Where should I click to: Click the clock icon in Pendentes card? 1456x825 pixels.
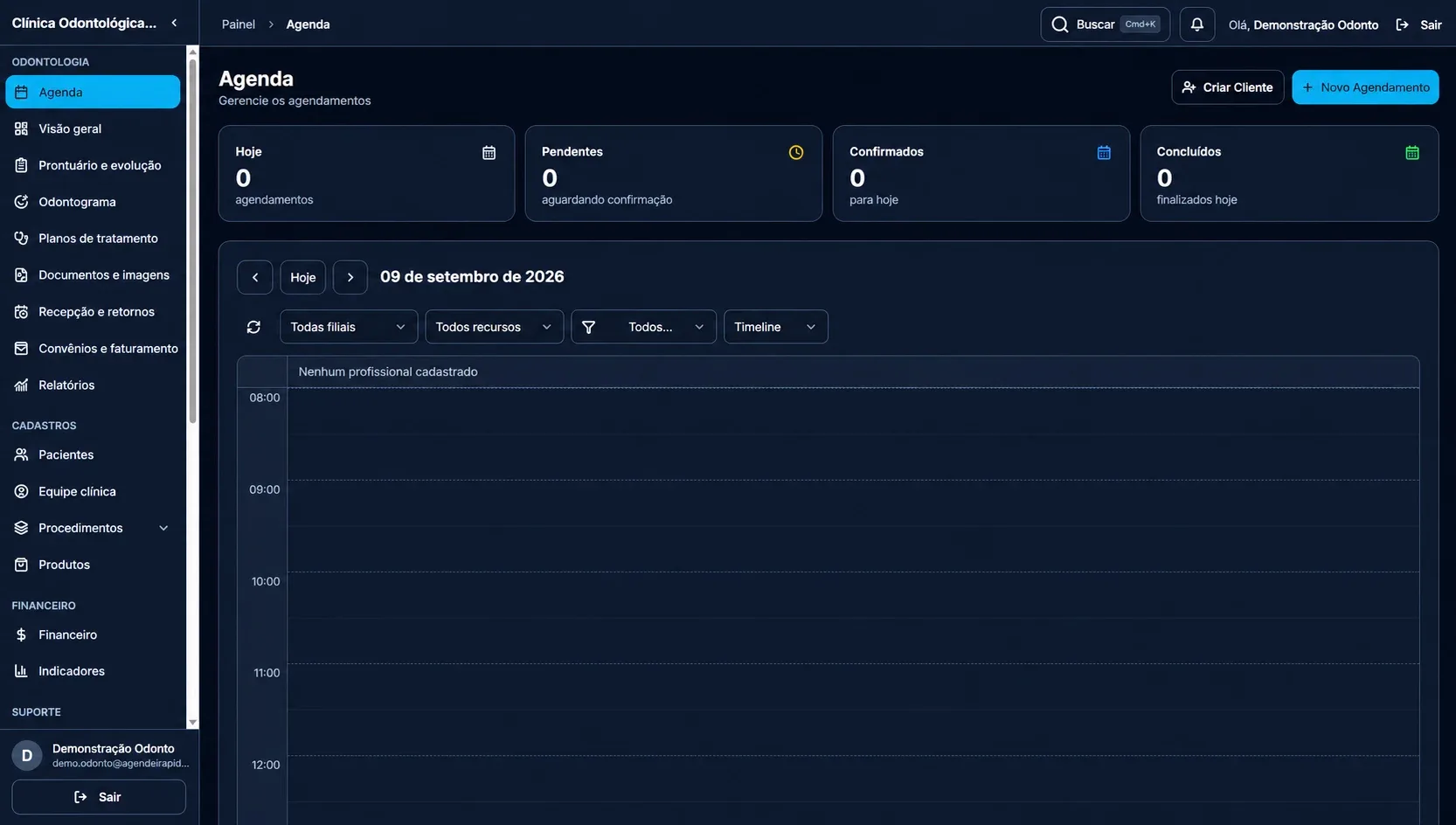click(x=796, y=153)
